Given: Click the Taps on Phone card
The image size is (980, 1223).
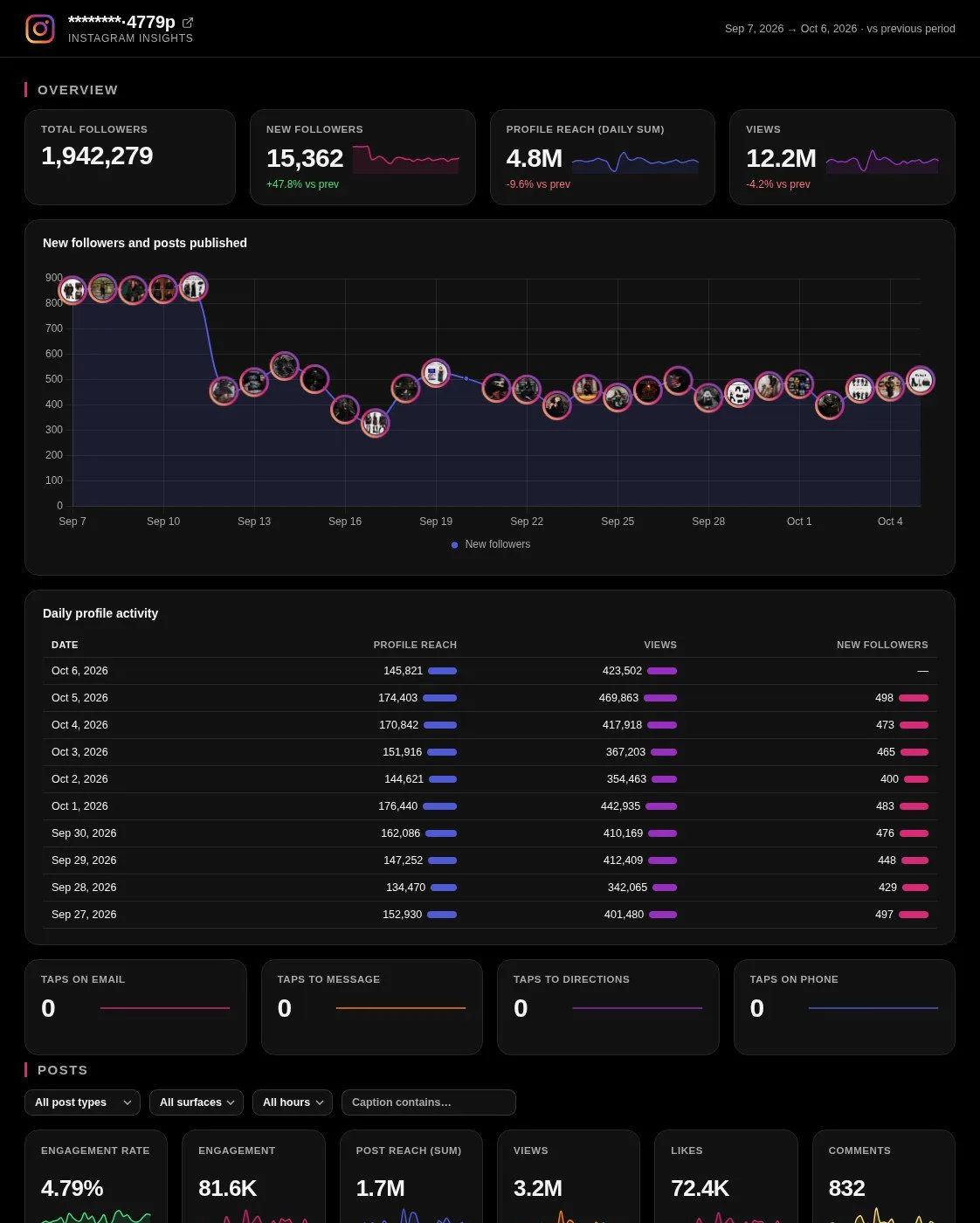Looking at the screenshot, I should pyautogui.click(x=845, y=1007).
